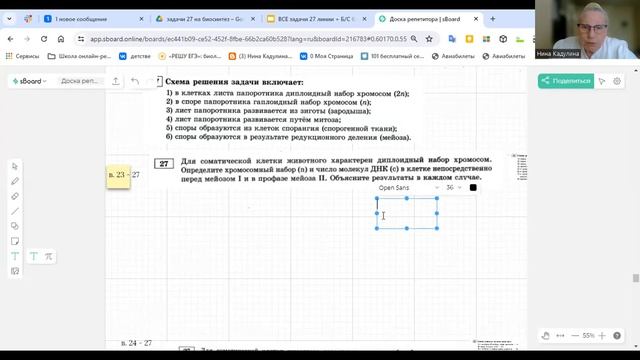Select the cursor pointer tool in sBoard toolbar

pyautogui.click(x=15, y=166)
